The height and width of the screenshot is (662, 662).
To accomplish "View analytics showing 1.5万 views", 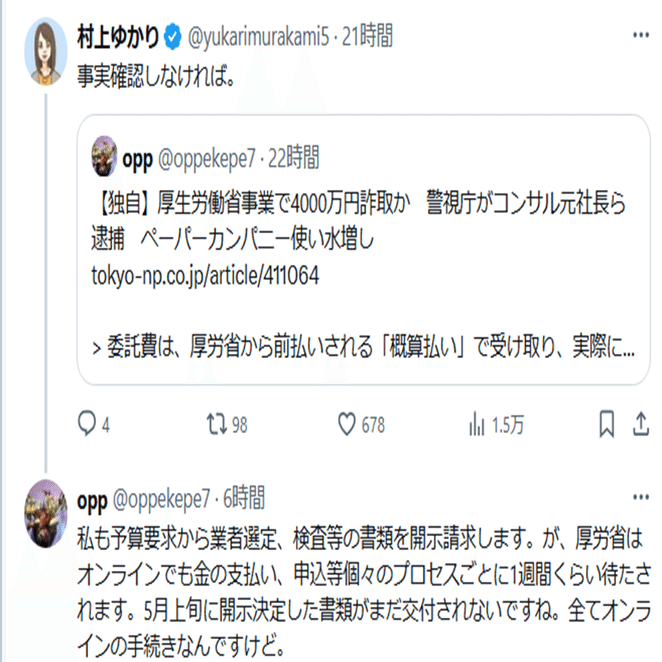I will [477, 425].
